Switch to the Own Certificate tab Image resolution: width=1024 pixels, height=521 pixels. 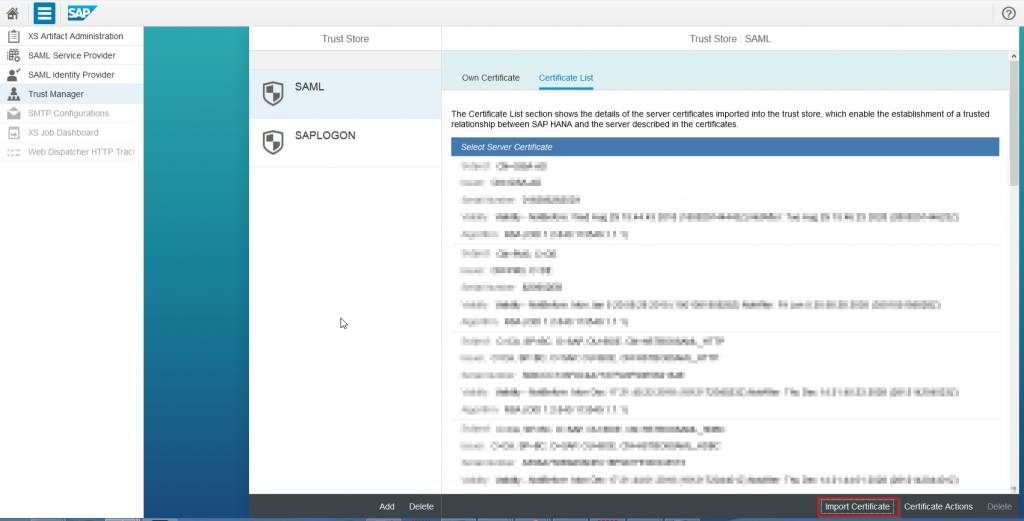point(490,78)
